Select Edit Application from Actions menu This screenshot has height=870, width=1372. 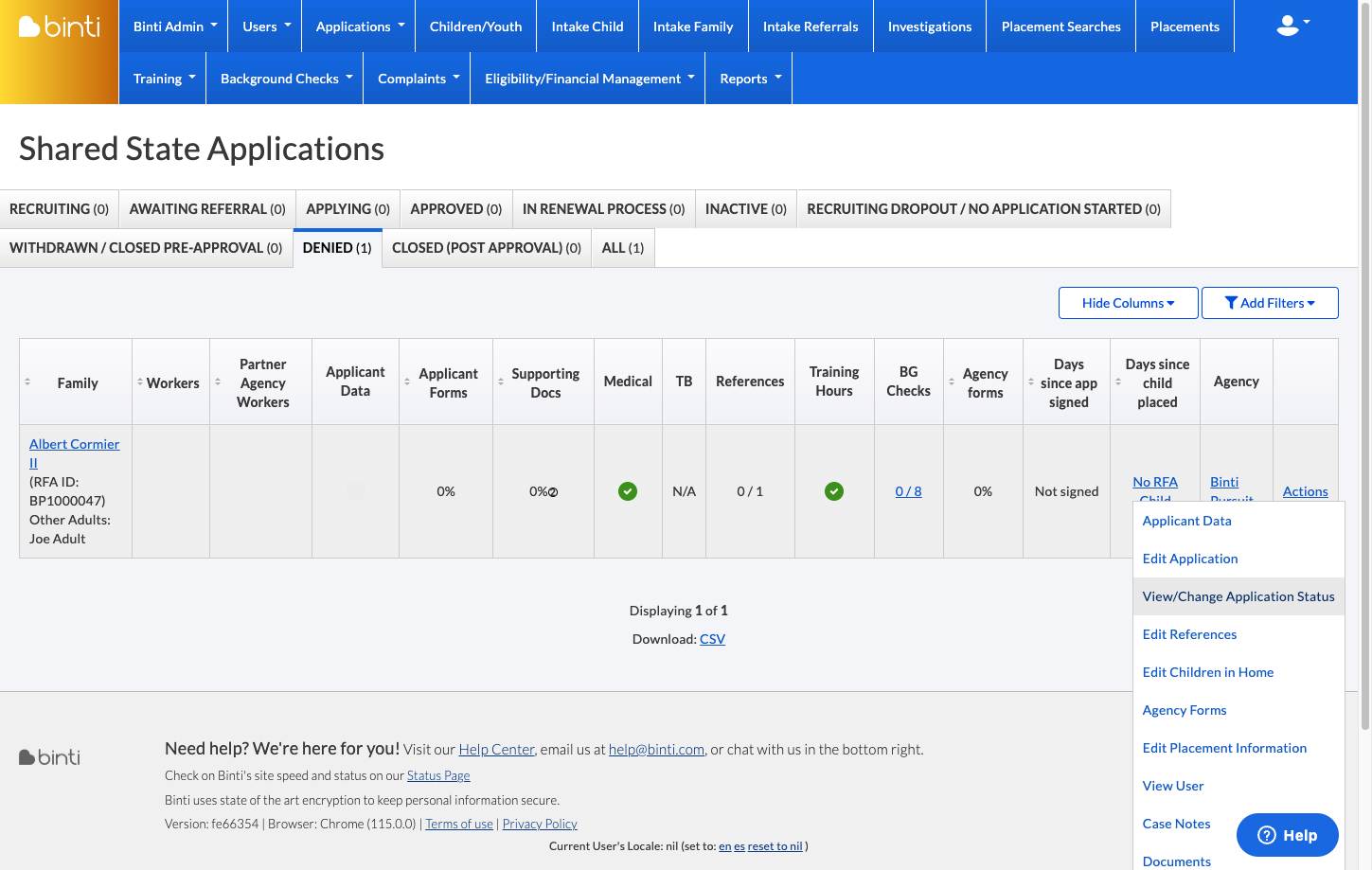(1238, 559)
